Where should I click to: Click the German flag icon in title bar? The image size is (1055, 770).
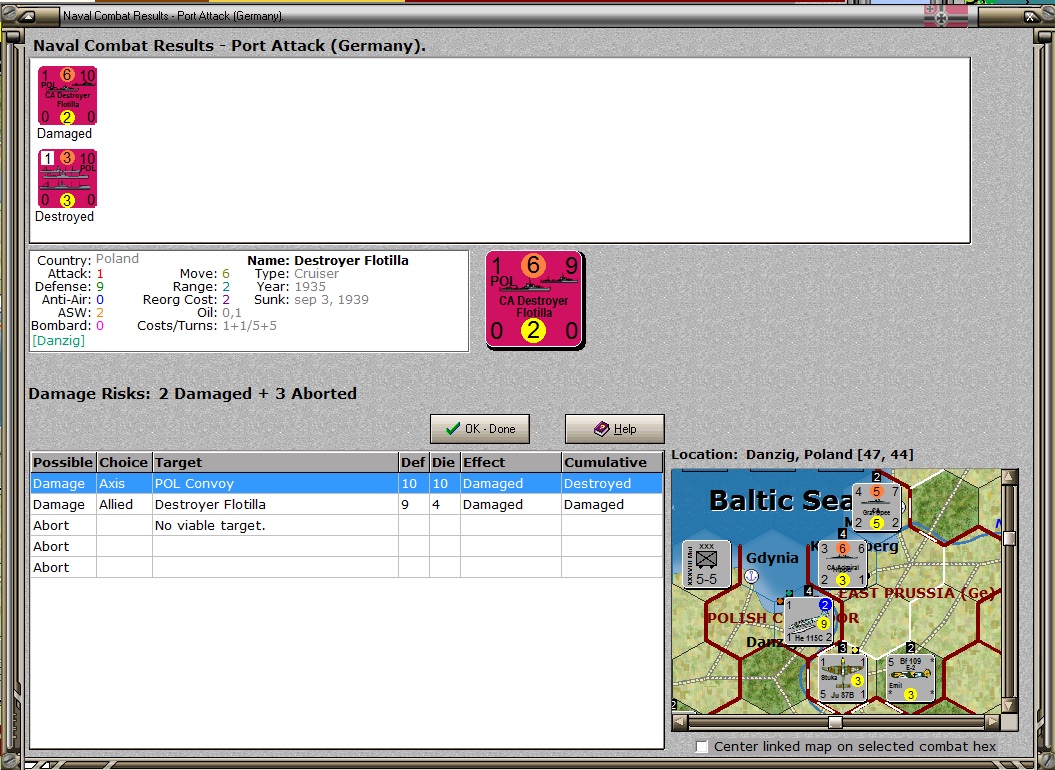click(x=946, y=15)
